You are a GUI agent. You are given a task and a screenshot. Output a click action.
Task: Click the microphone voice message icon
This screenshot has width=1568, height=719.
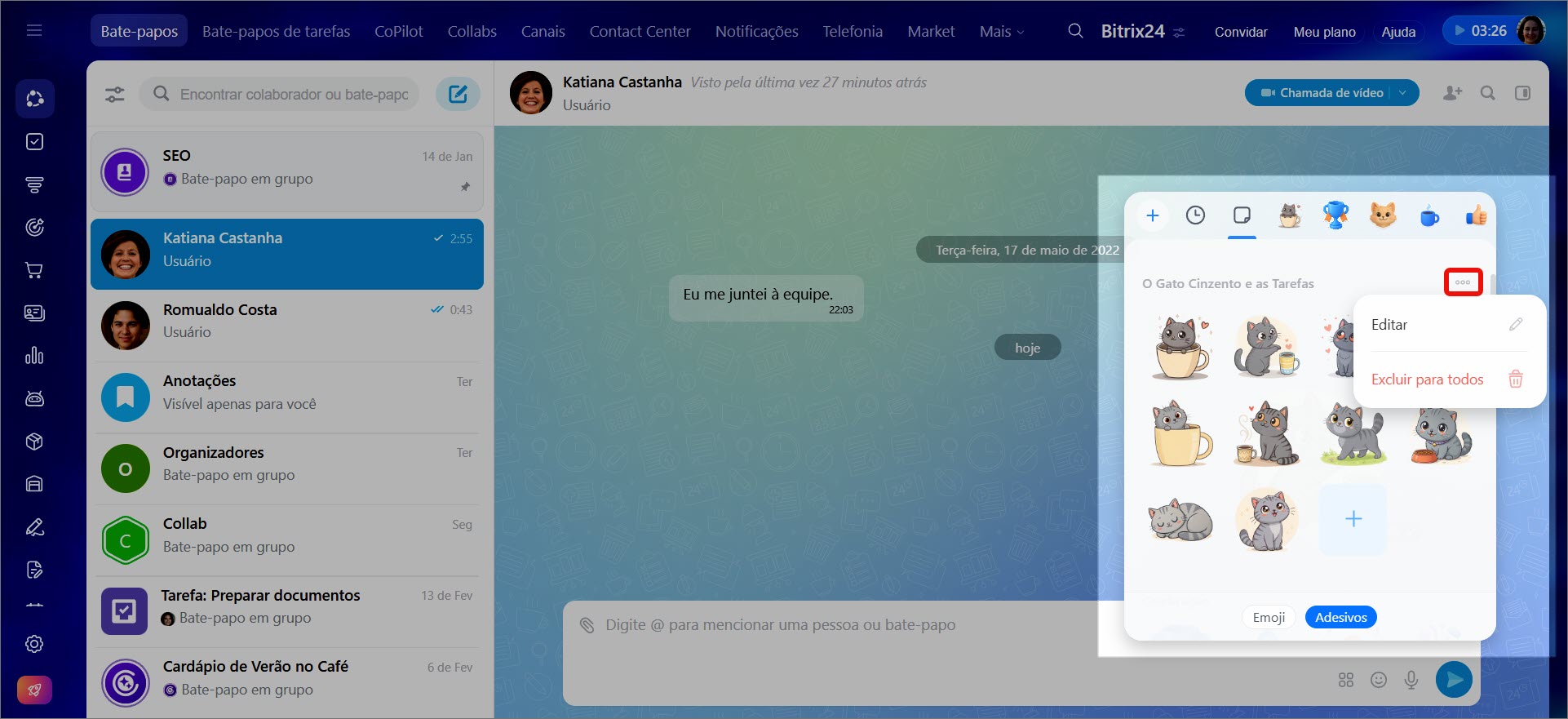pyautogui.click(x=1411, y=680)
